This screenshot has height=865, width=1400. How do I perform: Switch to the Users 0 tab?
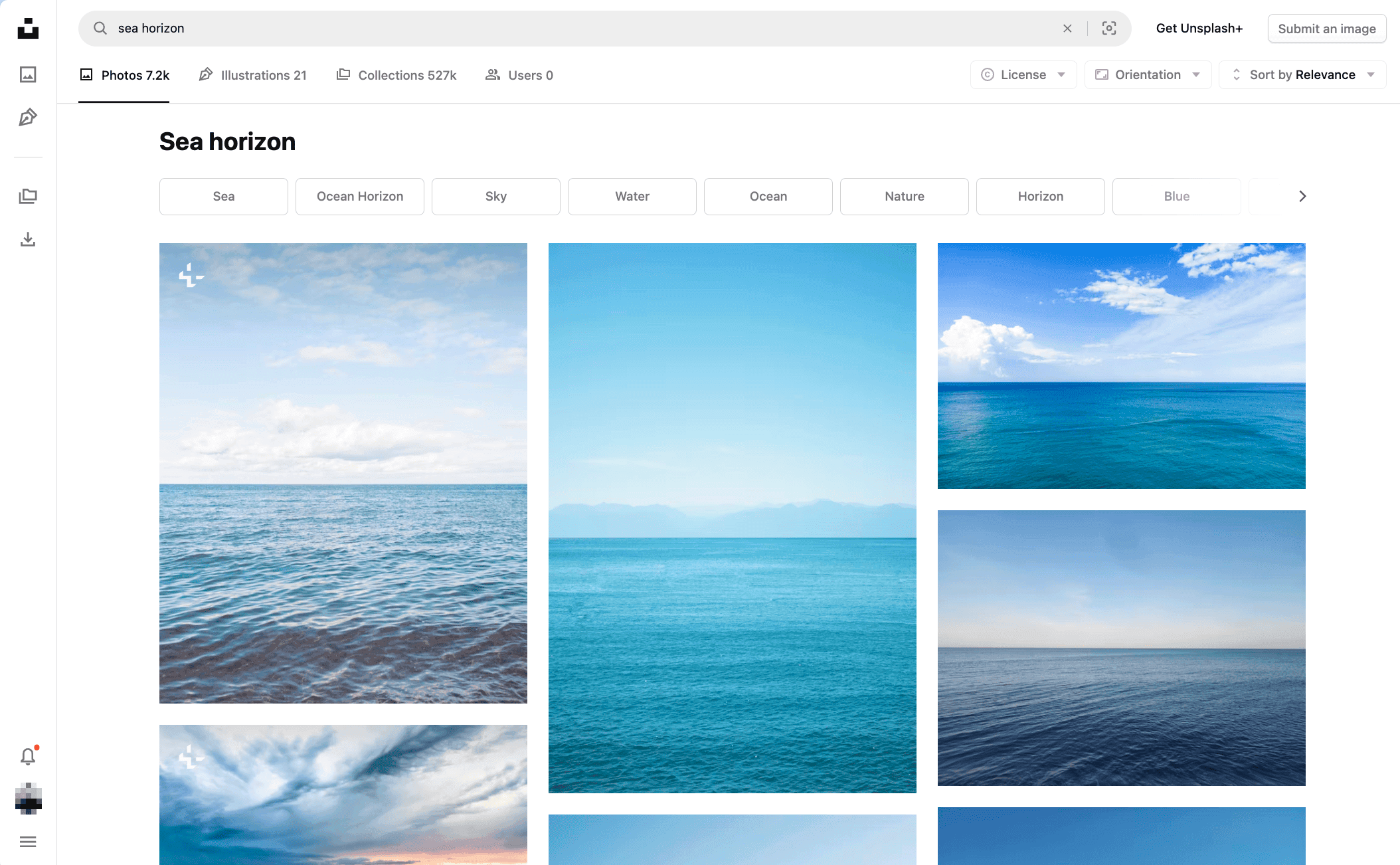pyautogui.click(x=519, y=75)
